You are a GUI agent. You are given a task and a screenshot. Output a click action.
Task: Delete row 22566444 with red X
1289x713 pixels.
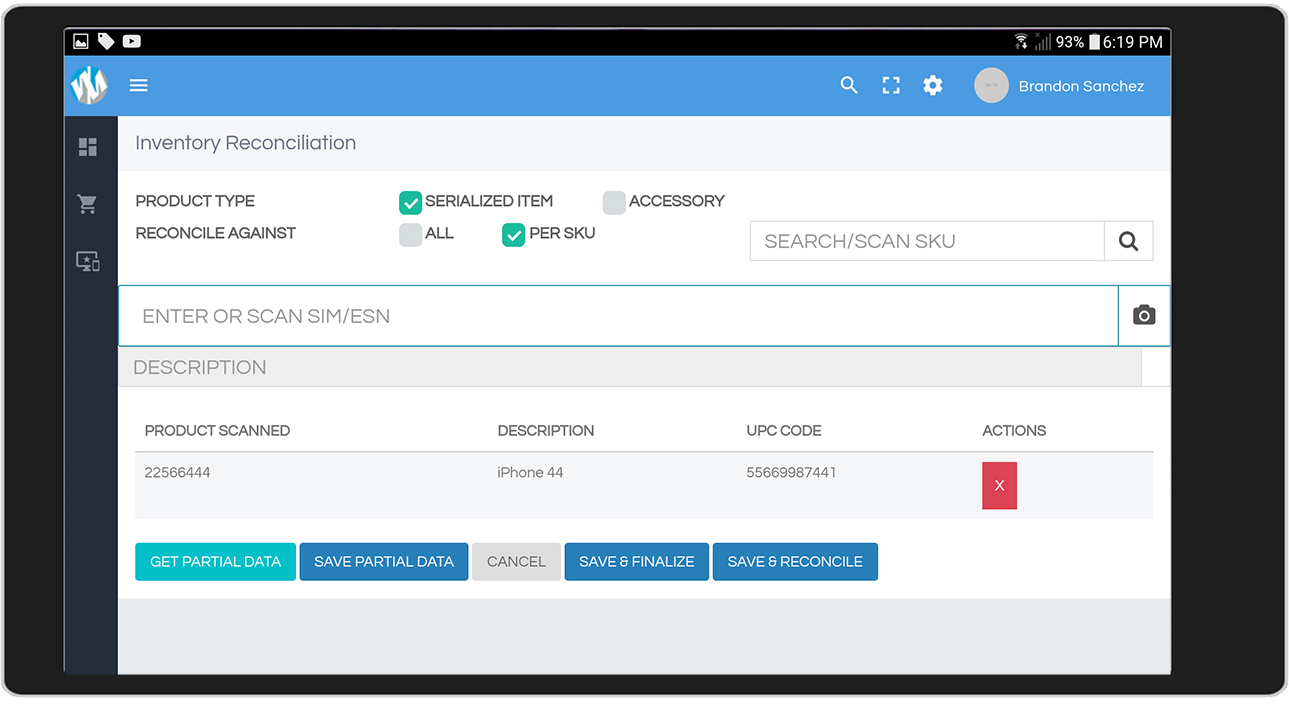(999, 486)
